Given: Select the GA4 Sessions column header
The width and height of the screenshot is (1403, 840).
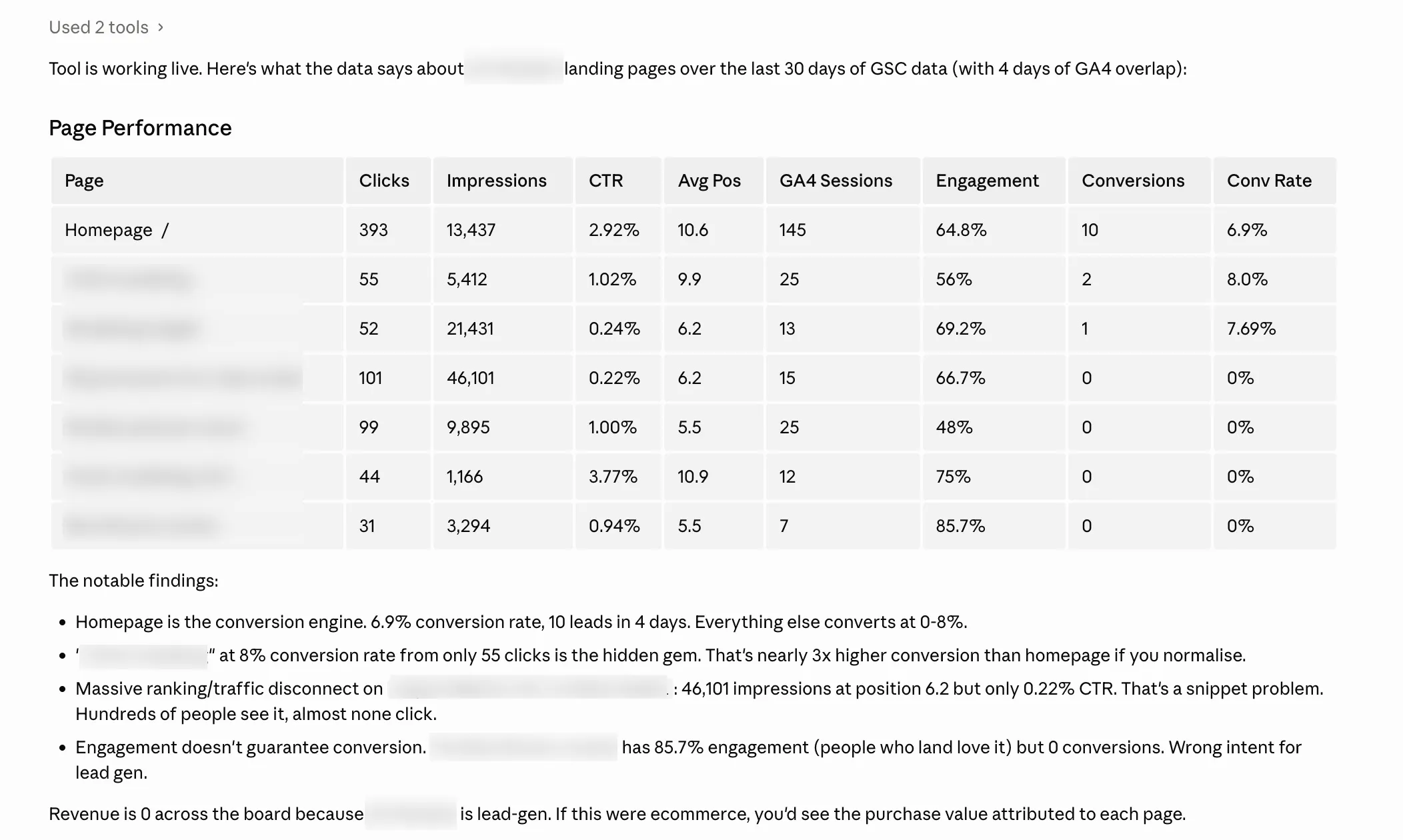Looking at the screenshot, I should pyautogui.click(x=836, y=181).
